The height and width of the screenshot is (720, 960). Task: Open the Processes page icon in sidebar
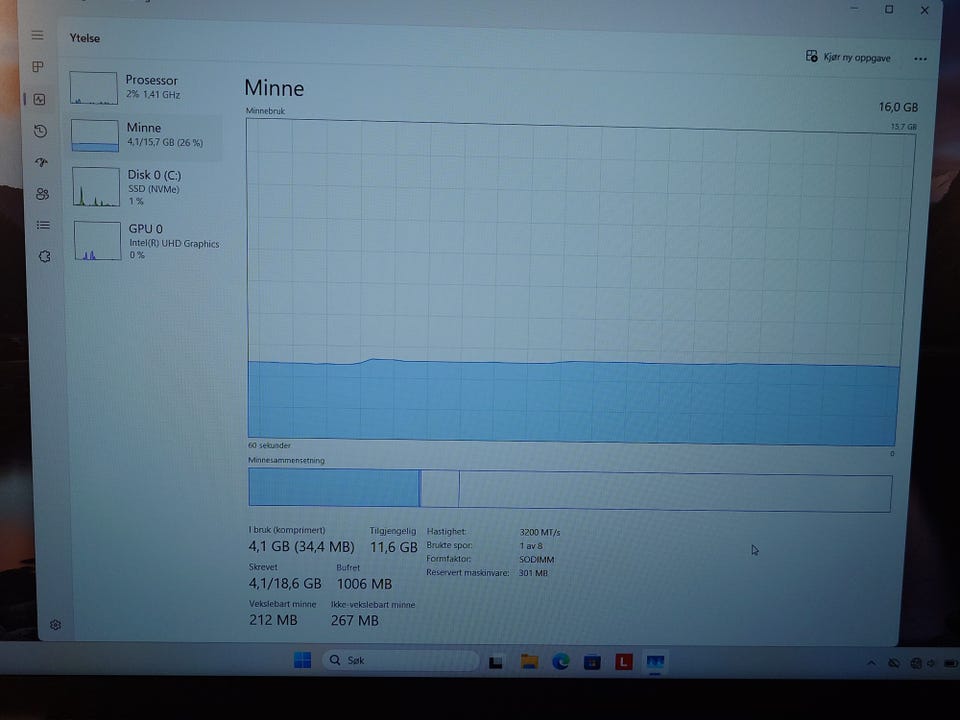38,66
